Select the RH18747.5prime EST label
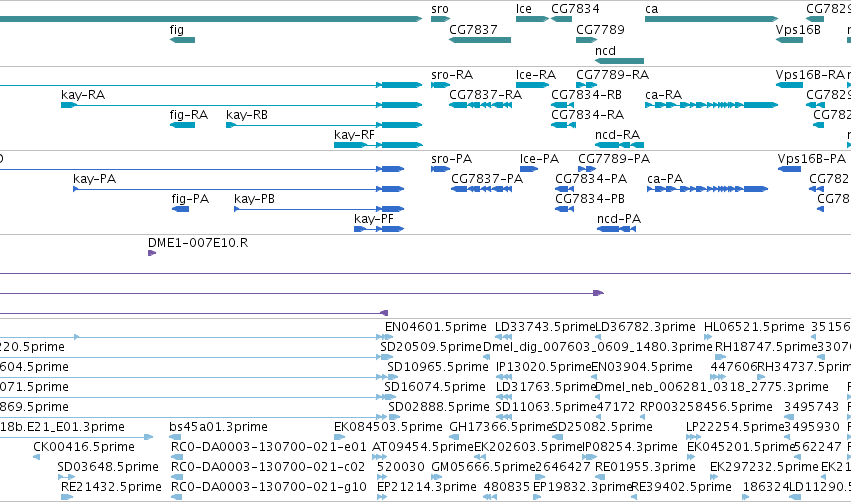The height and width of the screenshot is (502, 851). click(x=766, y=347)
